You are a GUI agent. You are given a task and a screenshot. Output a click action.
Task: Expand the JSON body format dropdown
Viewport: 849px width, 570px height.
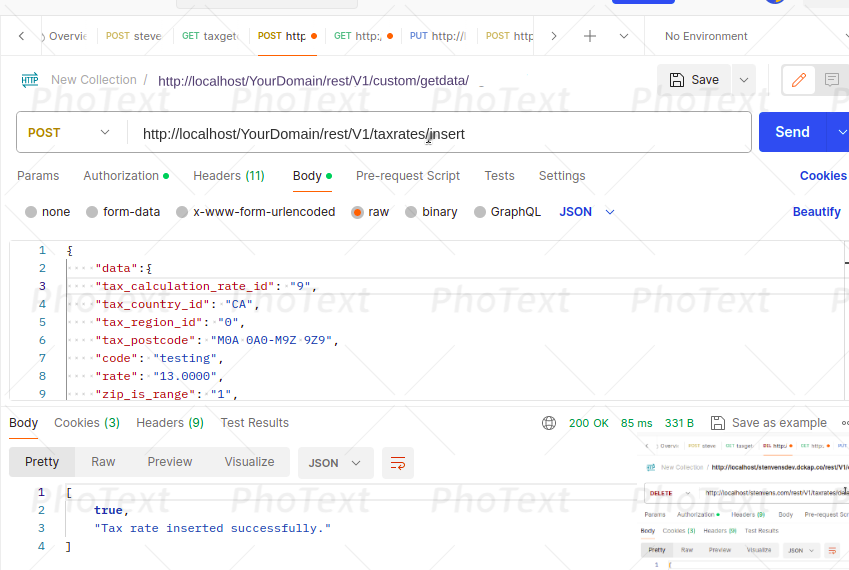click(587, 212)
